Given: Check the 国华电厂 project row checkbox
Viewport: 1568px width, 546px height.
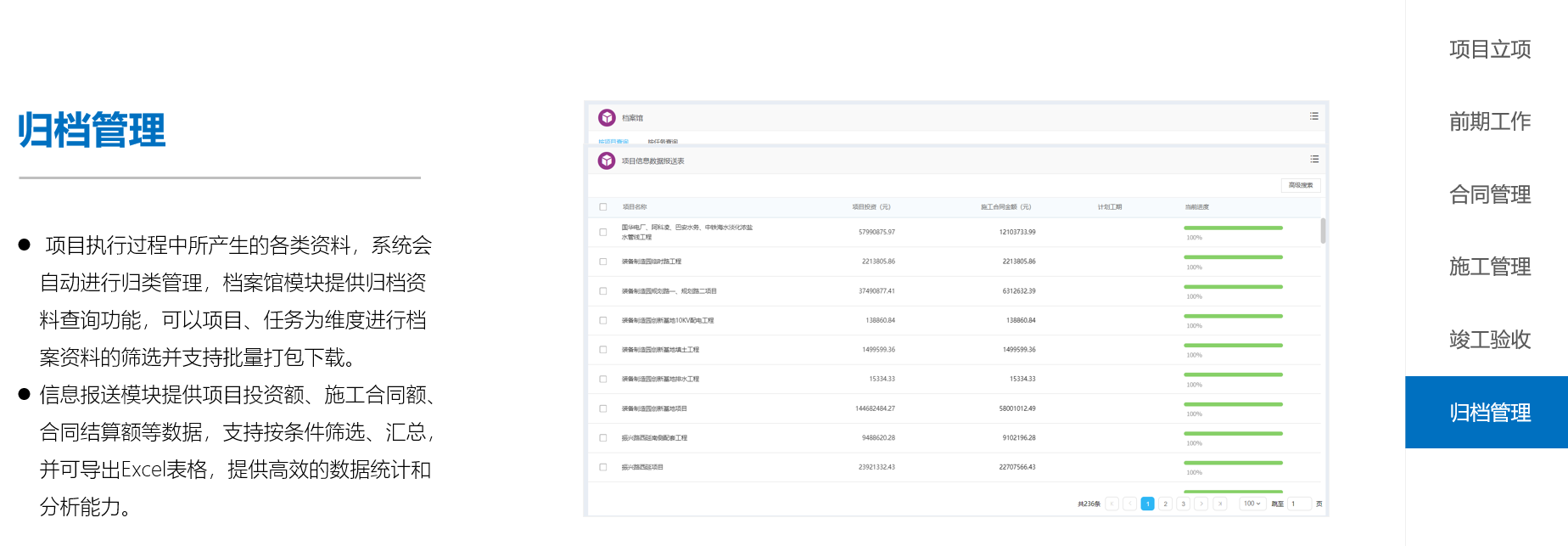Looking at the screenshot, I should [603, 232].
